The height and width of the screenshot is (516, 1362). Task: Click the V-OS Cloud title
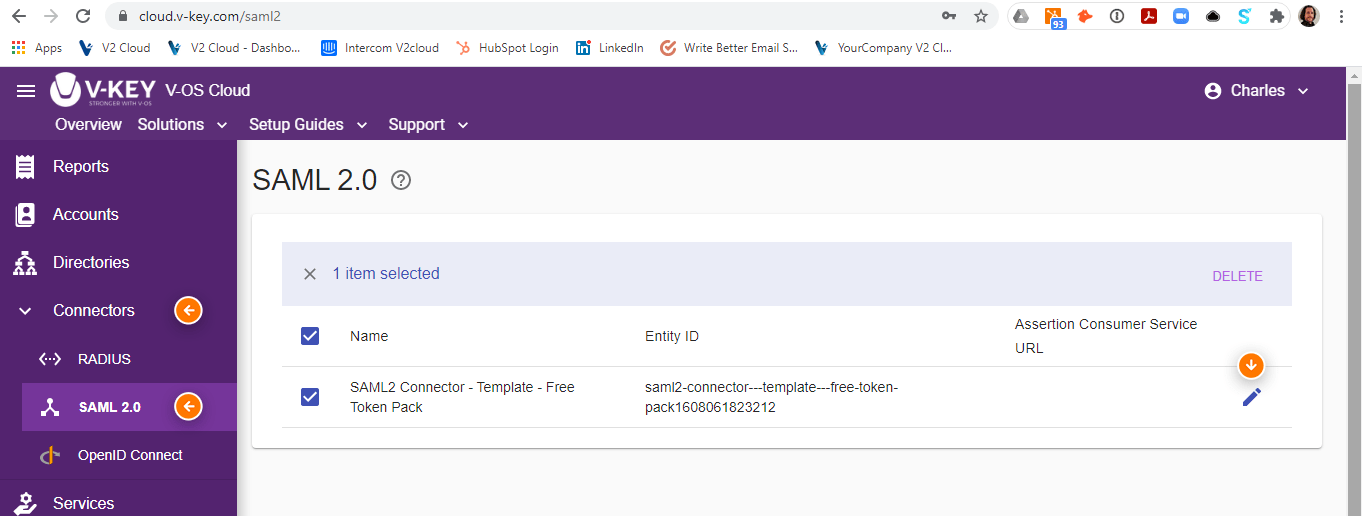pyautogui.click(x=208, y=90)
